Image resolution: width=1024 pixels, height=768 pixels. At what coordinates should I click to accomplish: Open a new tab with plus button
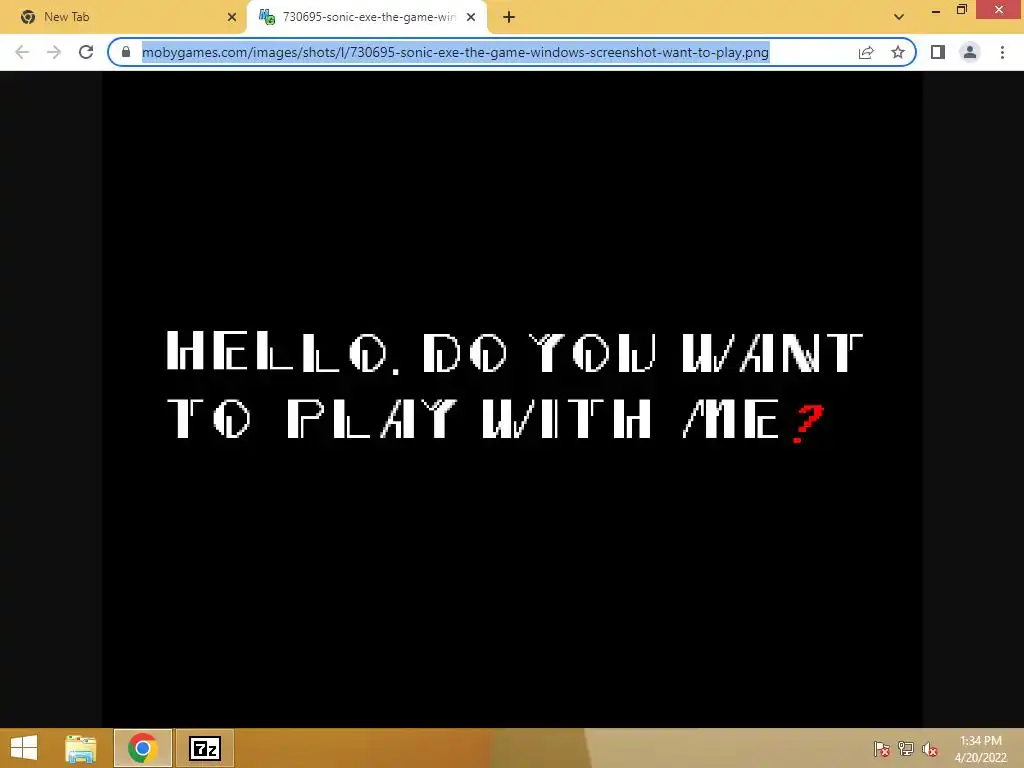tap(509, 17)
